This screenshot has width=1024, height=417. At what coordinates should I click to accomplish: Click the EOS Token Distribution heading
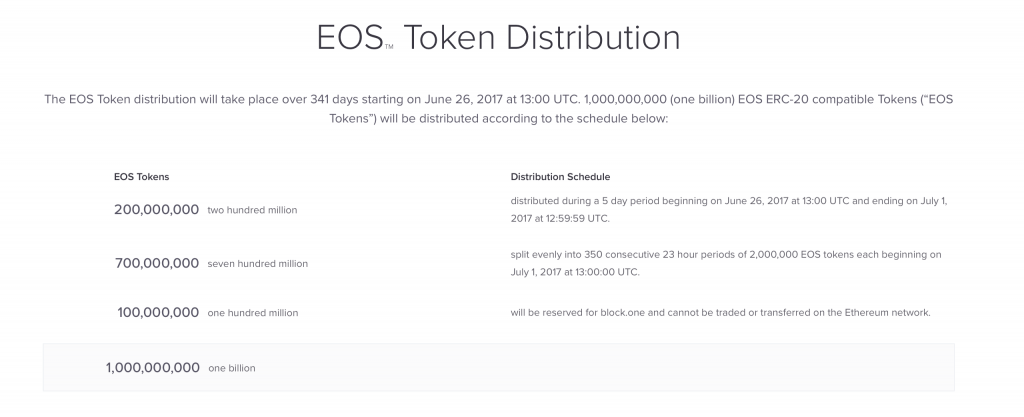(x=498, y=37)
